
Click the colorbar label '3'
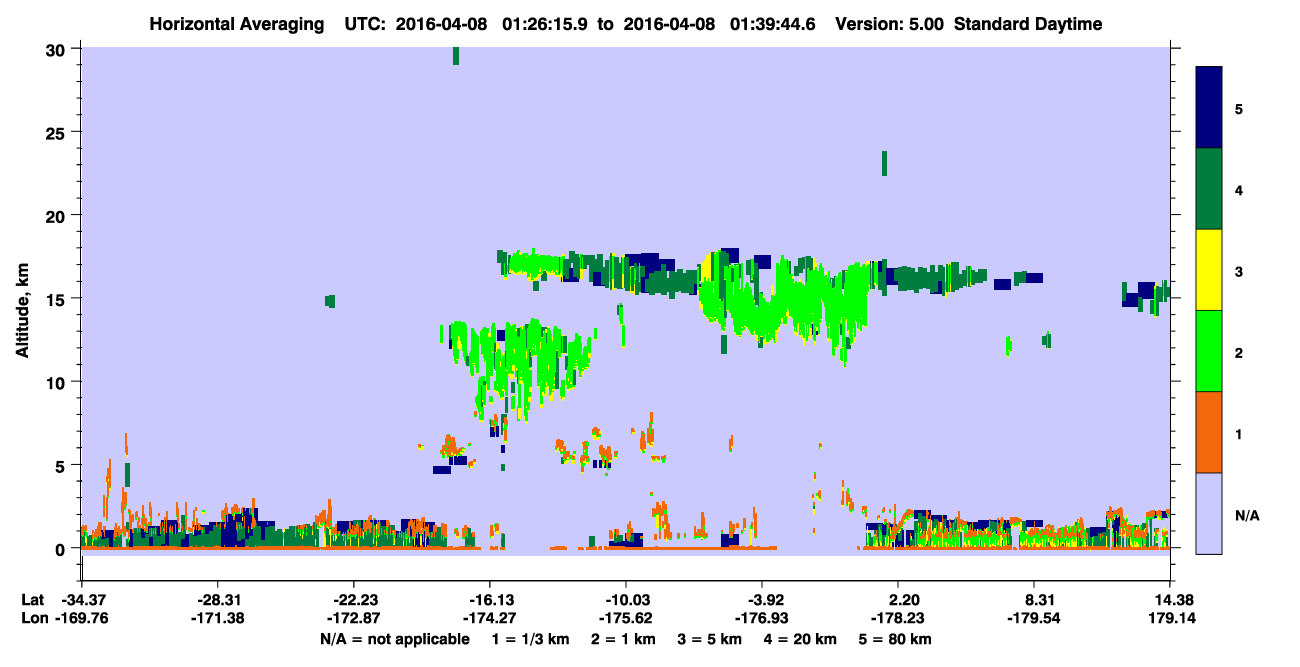click(1238, 271)
